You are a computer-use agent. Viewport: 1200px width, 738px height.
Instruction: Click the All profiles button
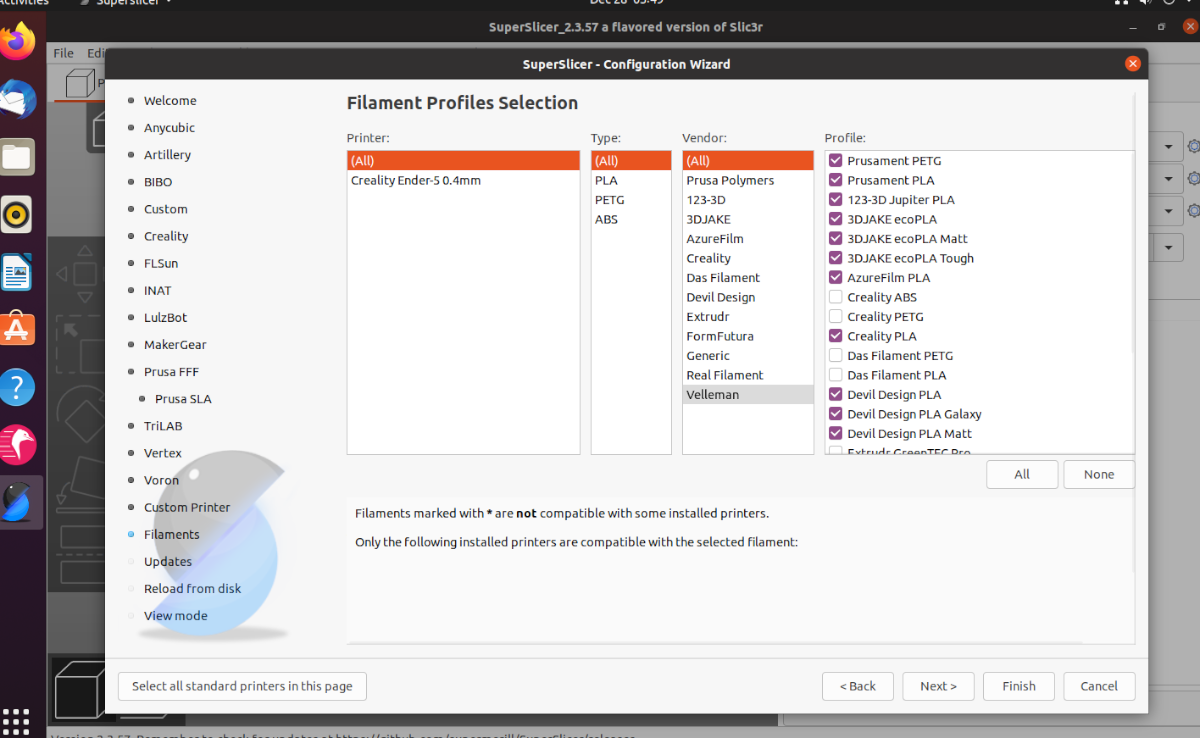tap(1022, 474)
